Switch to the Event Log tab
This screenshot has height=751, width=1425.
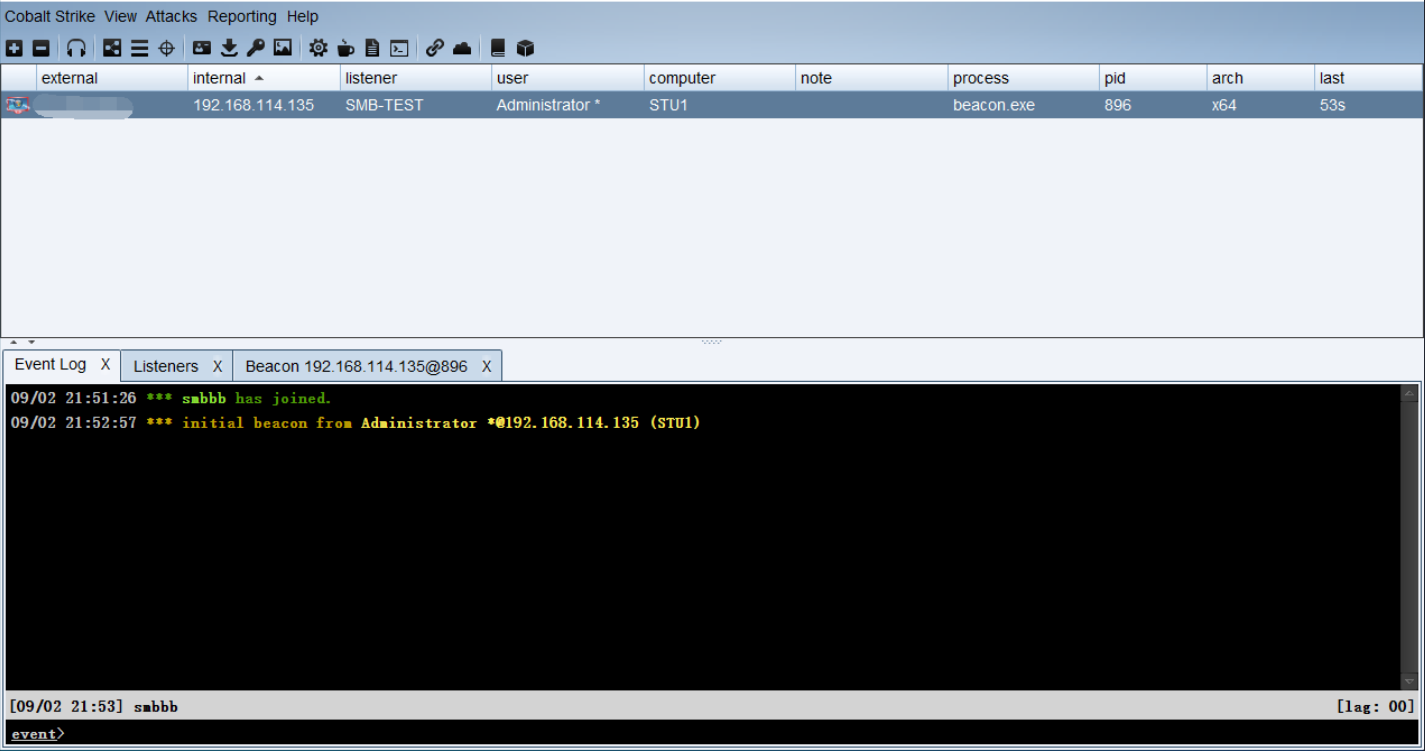(50, 365)
